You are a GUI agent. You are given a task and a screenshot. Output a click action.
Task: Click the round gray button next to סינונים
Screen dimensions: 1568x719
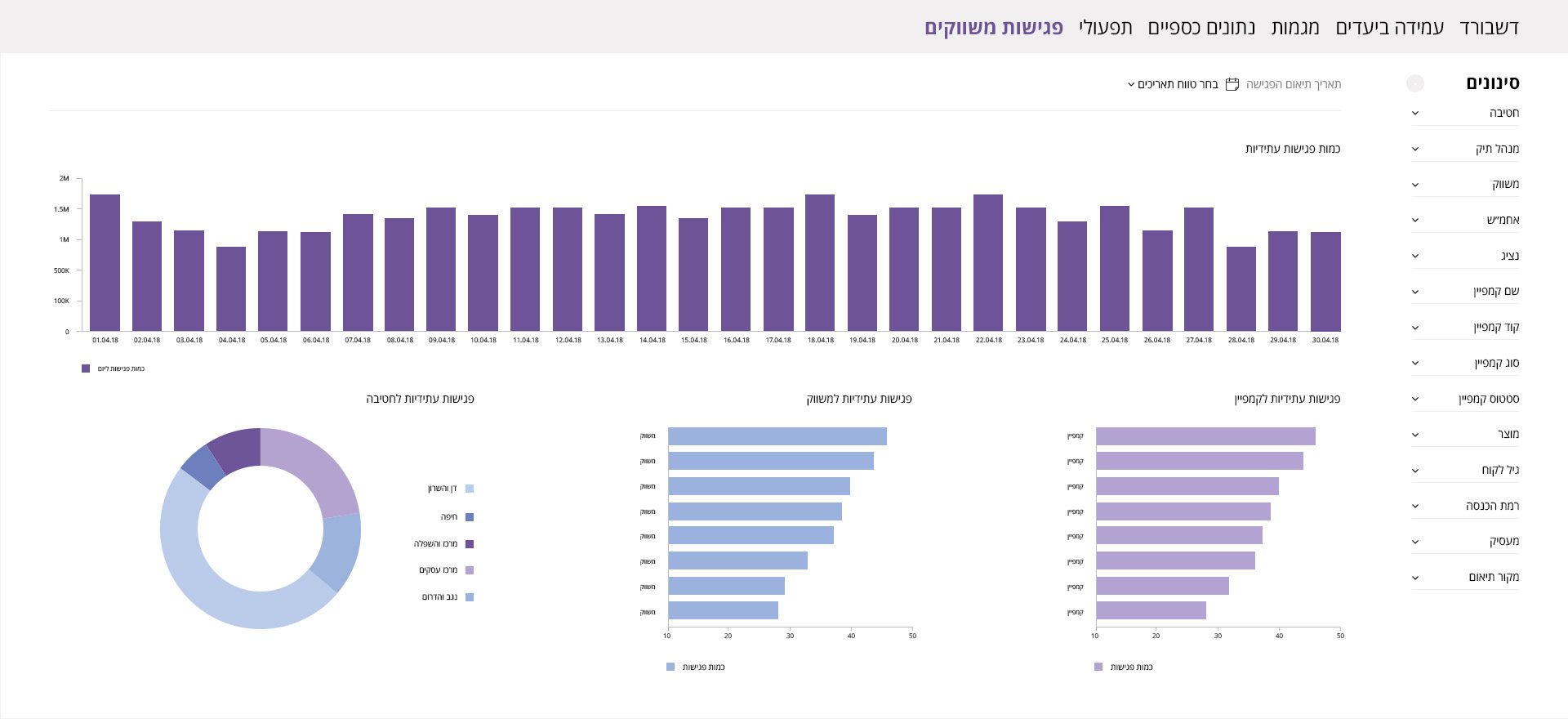coord(1415,83)
